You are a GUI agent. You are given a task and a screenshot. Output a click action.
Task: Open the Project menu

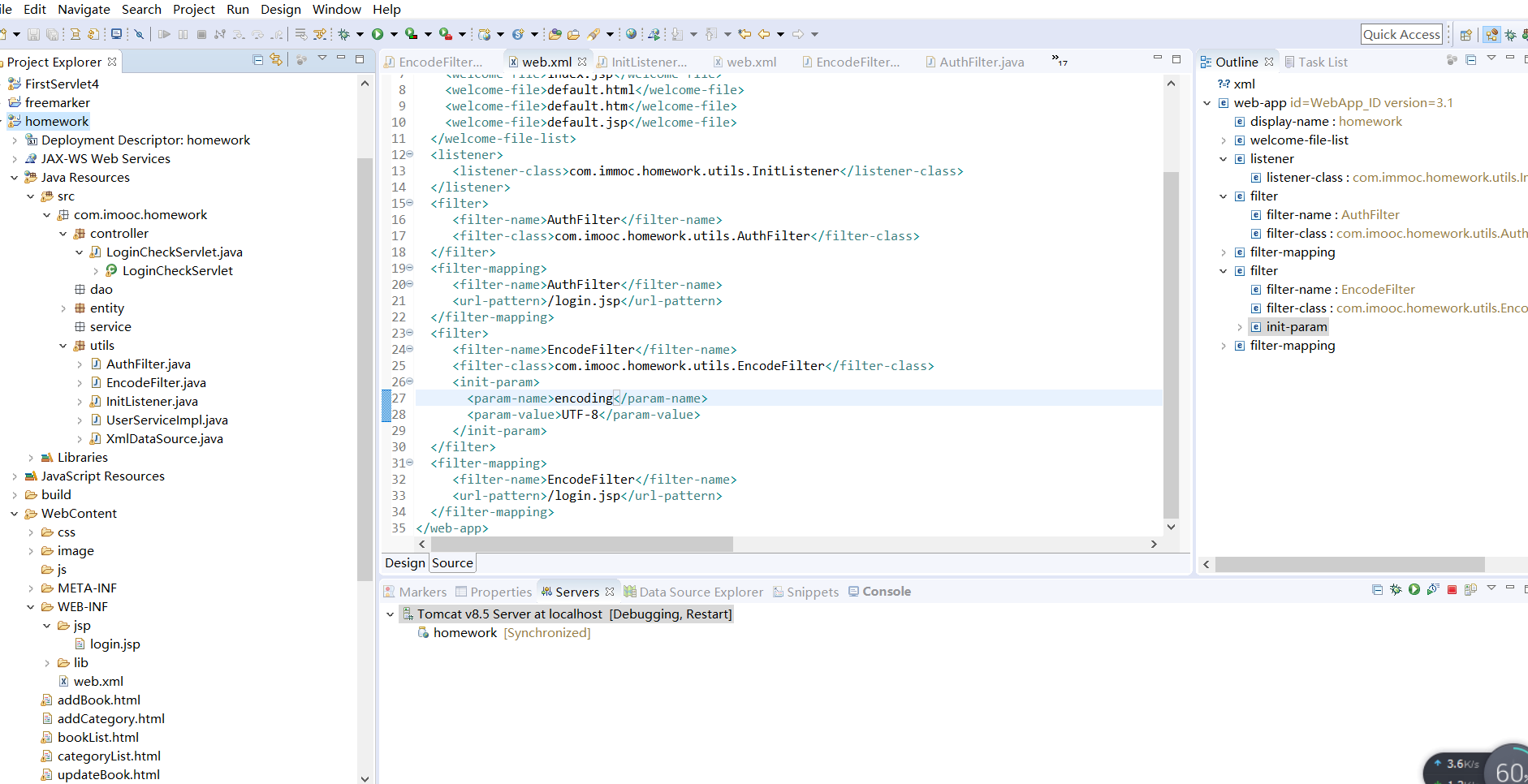[x=193, y=9]
